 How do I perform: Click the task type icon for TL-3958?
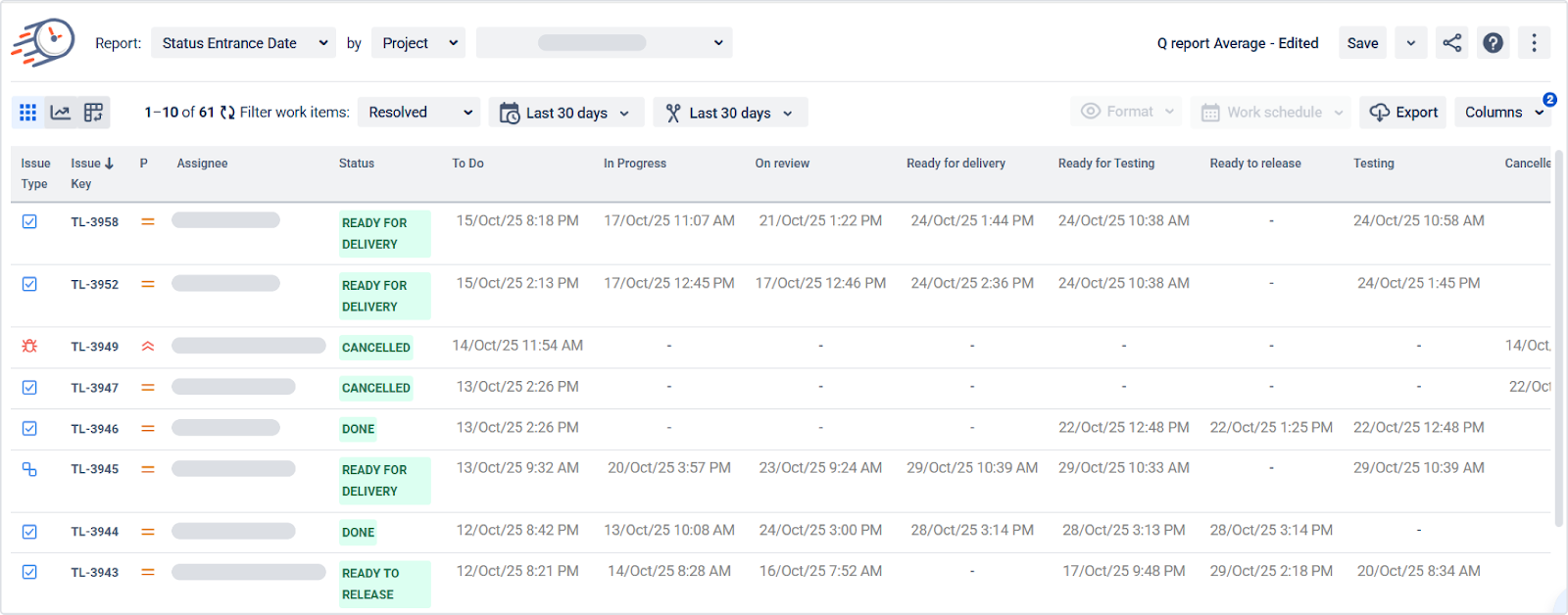coord(29,221)
